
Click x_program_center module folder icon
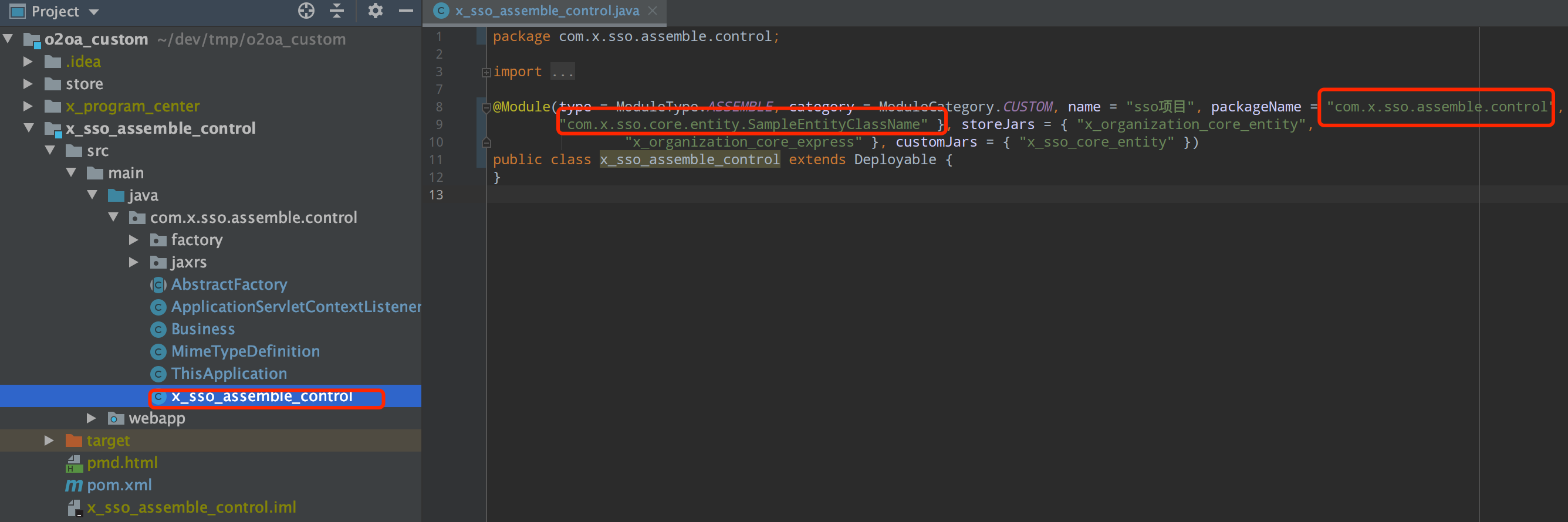(53, 107)
